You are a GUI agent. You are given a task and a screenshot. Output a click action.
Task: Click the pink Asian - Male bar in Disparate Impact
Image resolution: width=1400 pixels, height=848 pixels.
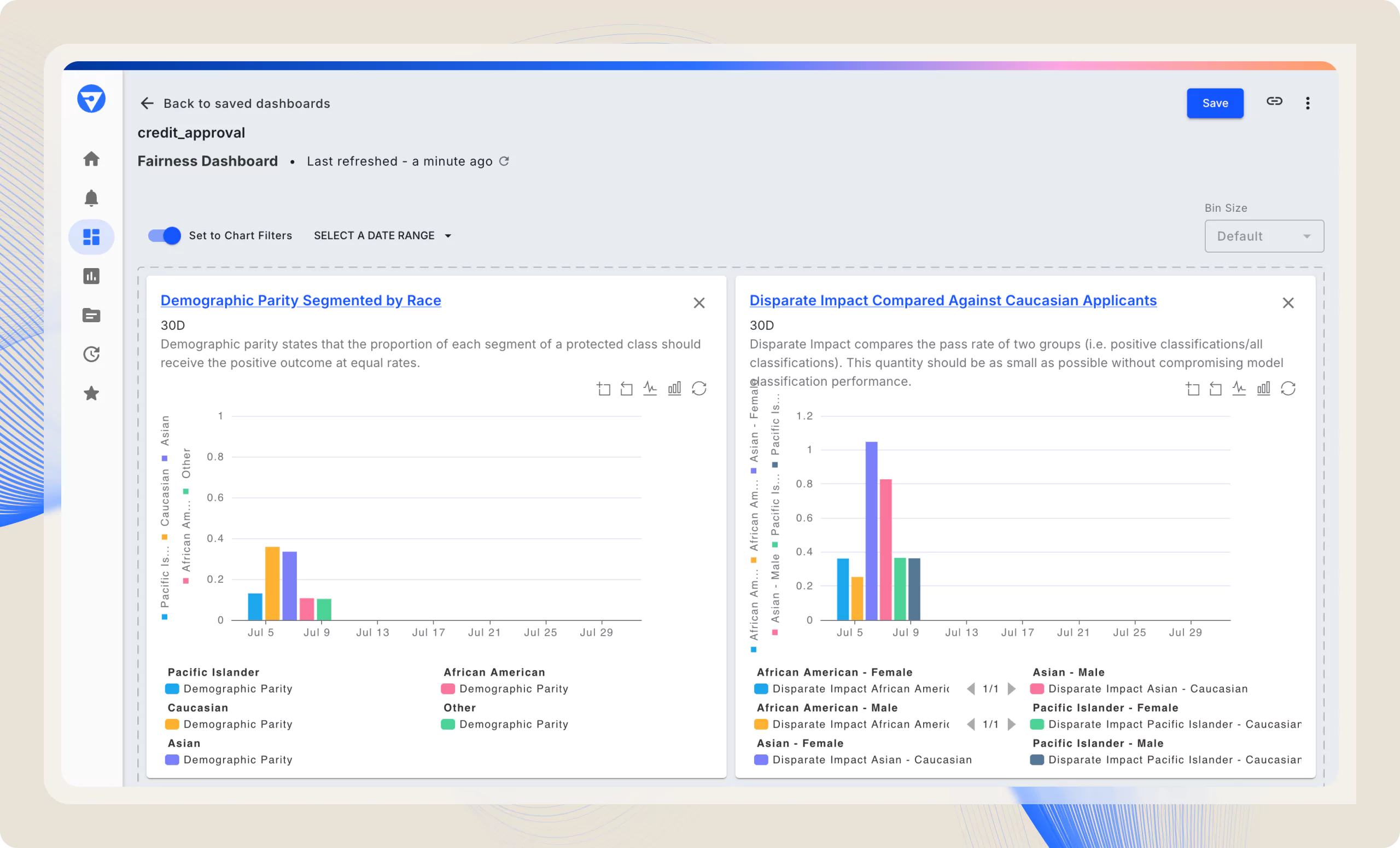886,550
